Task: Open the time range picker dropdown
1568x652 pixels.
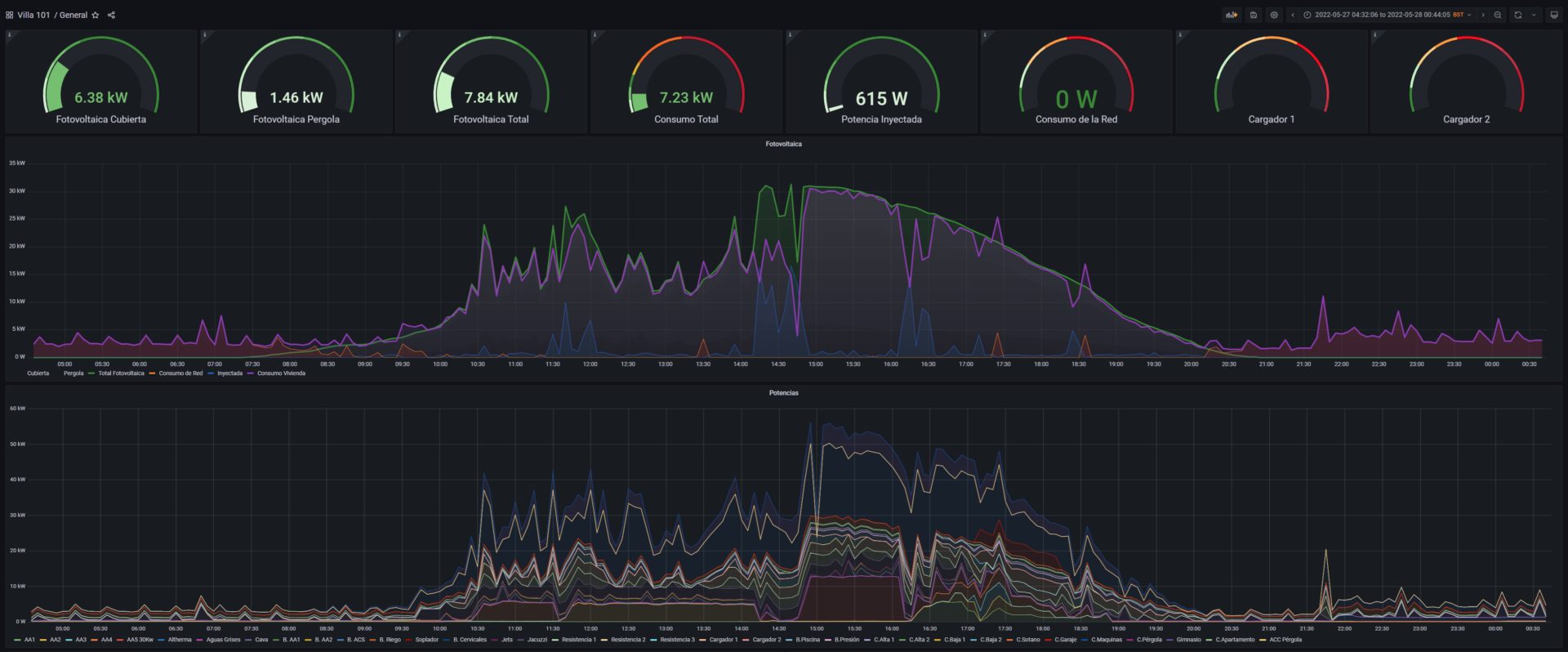Action: point(1388,15)
